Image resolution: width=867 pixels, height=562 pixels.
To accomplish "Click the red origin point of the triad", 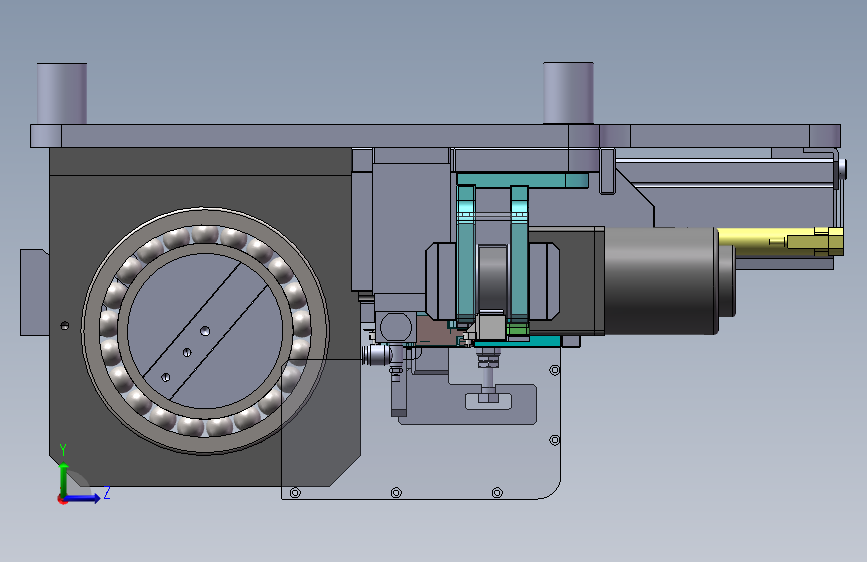I will [62, 499].
